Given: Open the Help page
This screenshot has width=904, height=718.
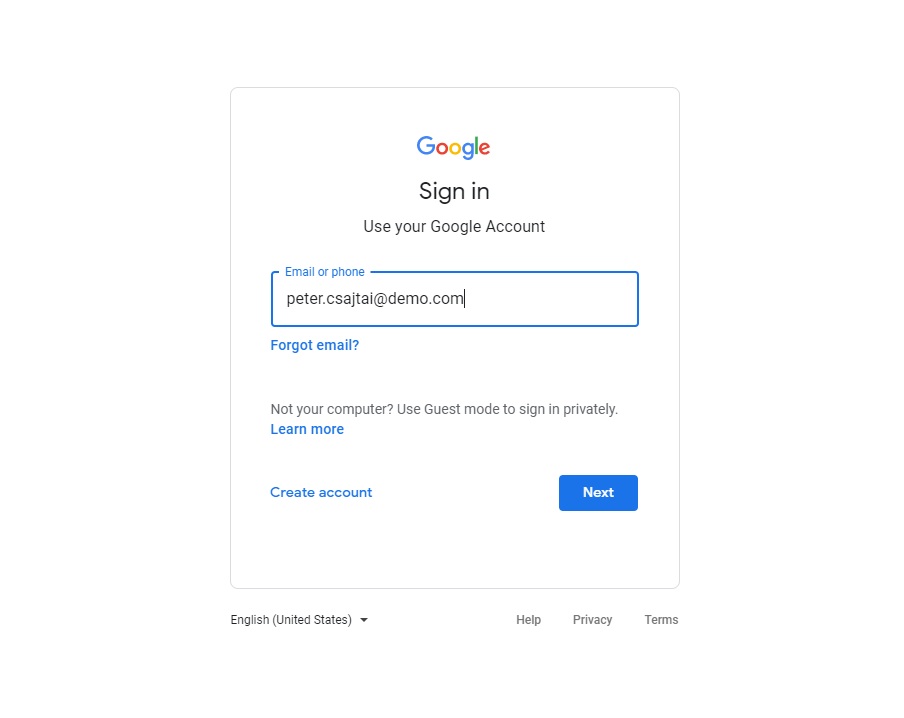Looking at the screenshot, I should tap(528, 620).
